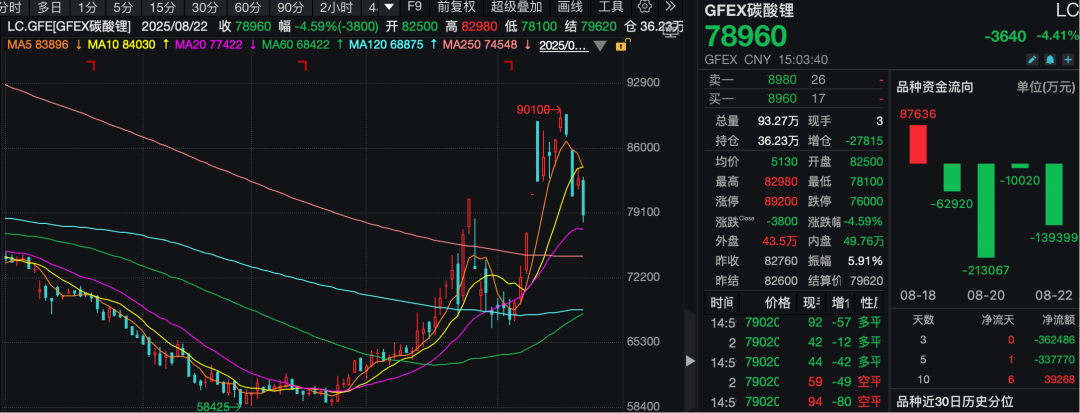1080x413 pixels.
Task: Click the green -139399 outflow bar for 08-22
Action: (1054, 194)
